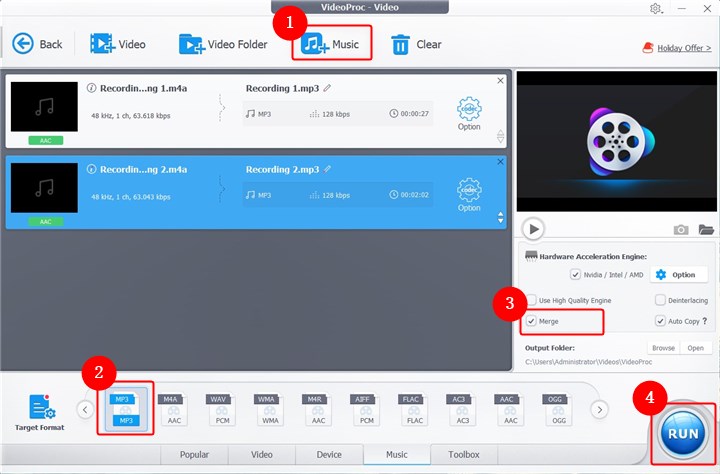Switch to the Popular tab
The height and width of the screenshot is (474, 720).
click(x=194, y=454)
